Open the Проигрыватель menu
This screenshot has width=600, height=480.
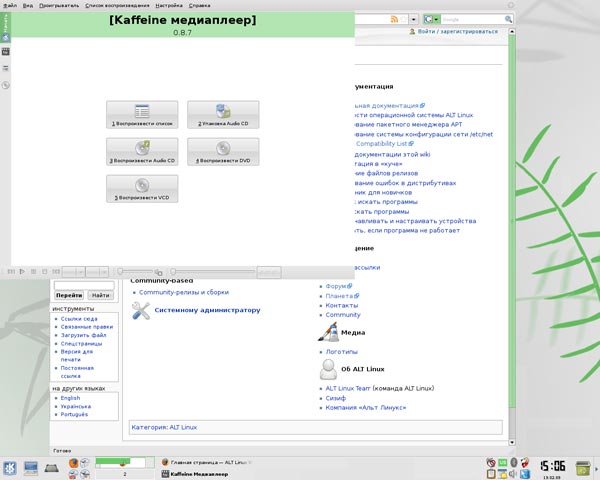59,5
